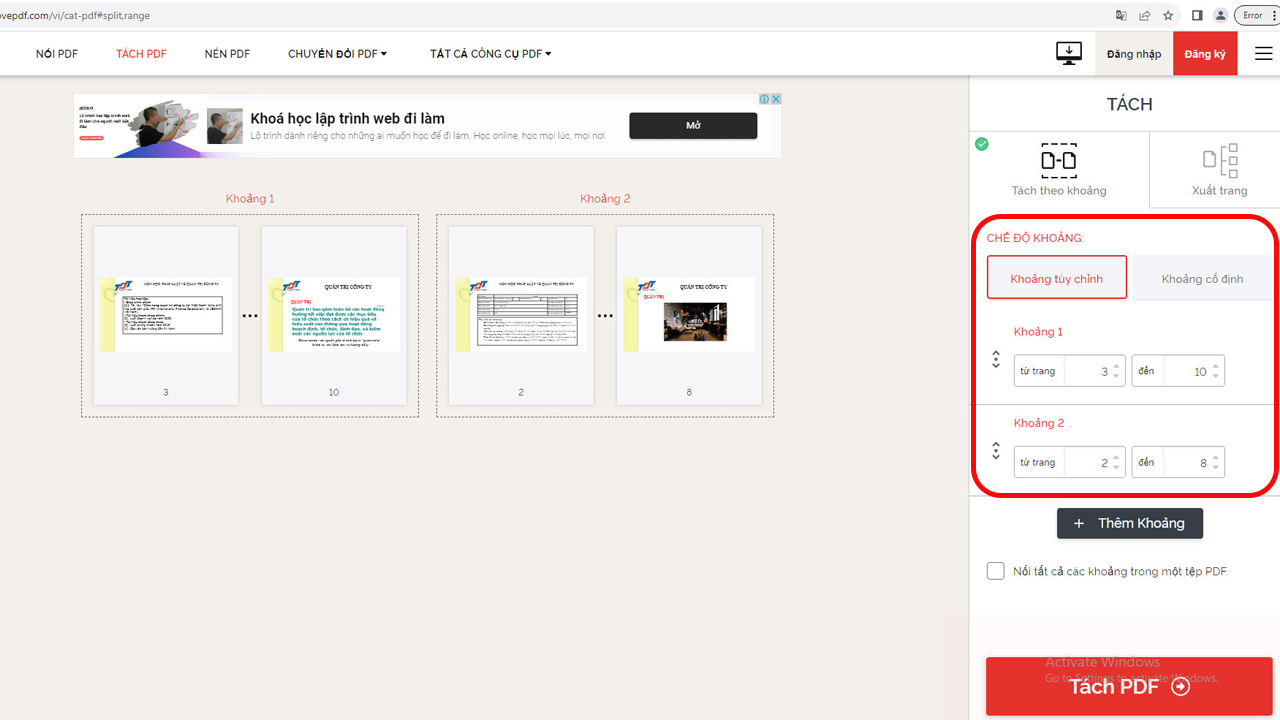Click the browser profile avatar icon
The height and width of the screenshot is (720, 1280).
tap(1220, 16)
